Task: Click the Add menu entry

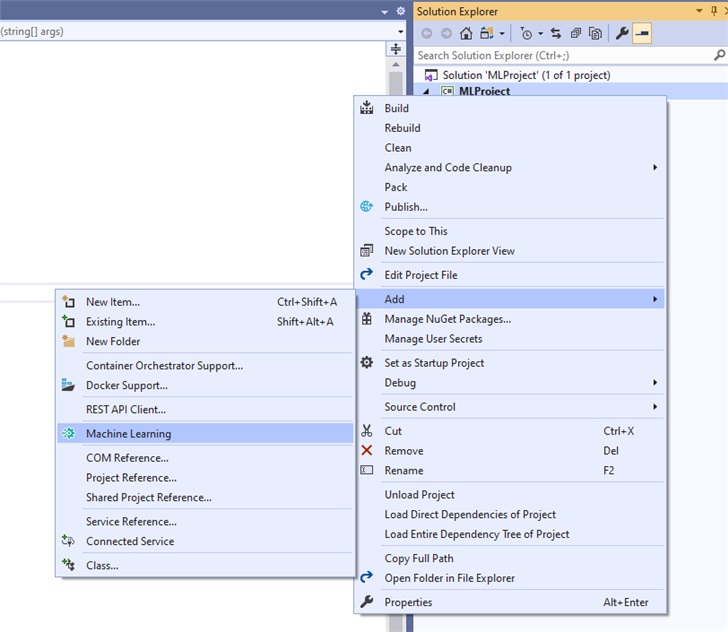Action: point(511,299)
